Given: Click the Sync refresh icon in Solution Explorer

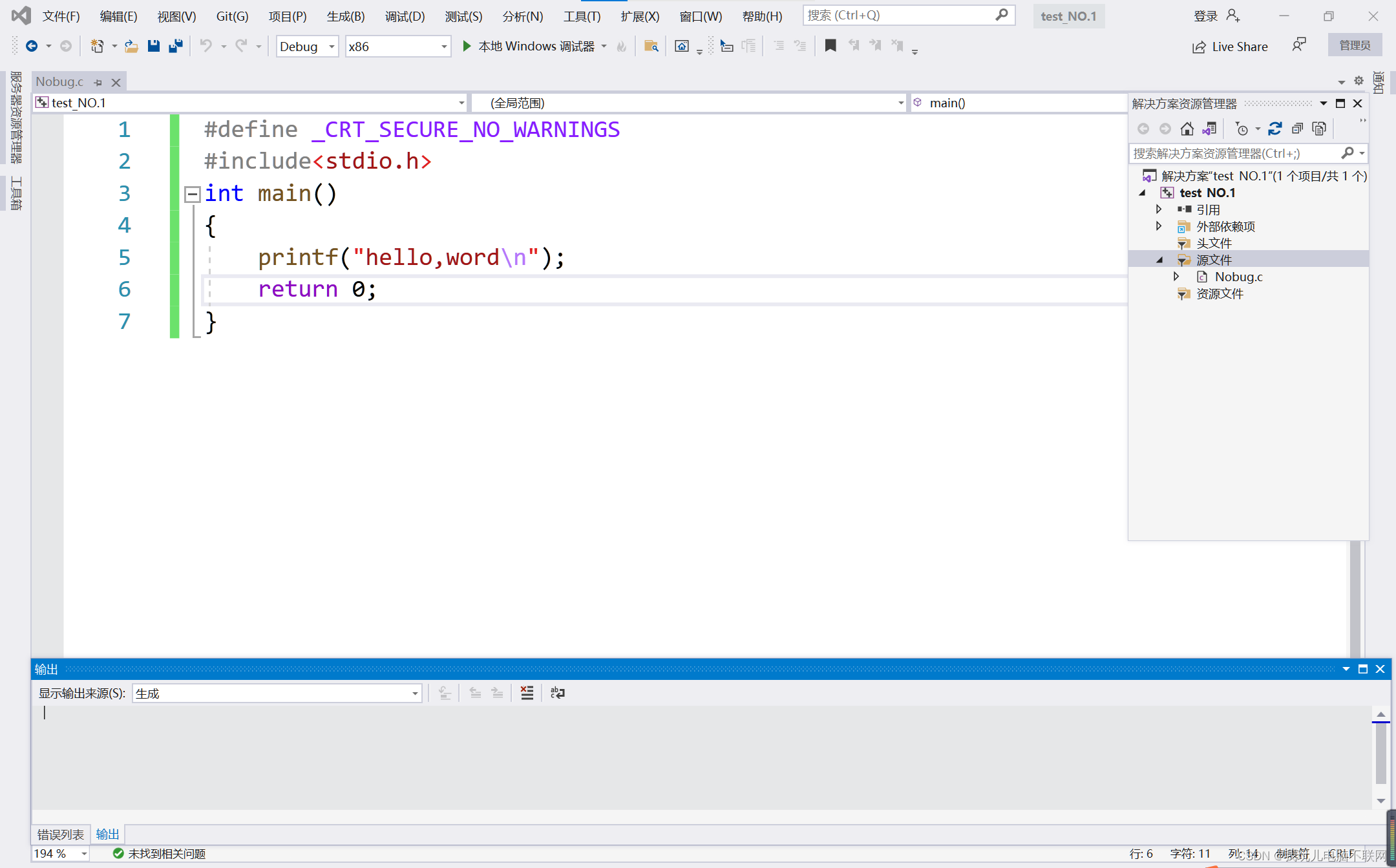Looking at the screenshot, I should coord(1274,129).
